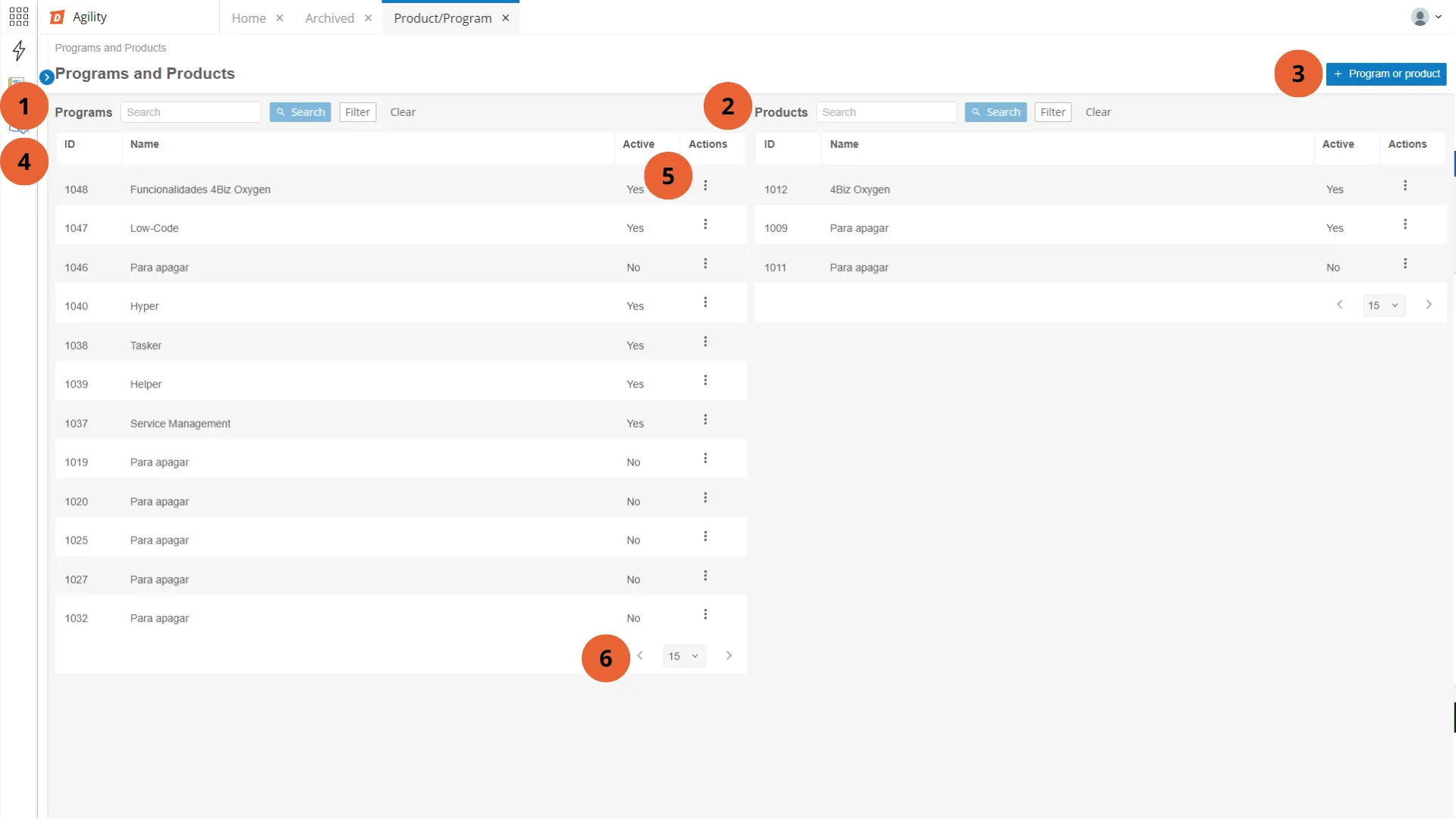Open actions menu for product 1011
The width and height of the screenshot is (1456, 819).
(x=1405, y=264)
